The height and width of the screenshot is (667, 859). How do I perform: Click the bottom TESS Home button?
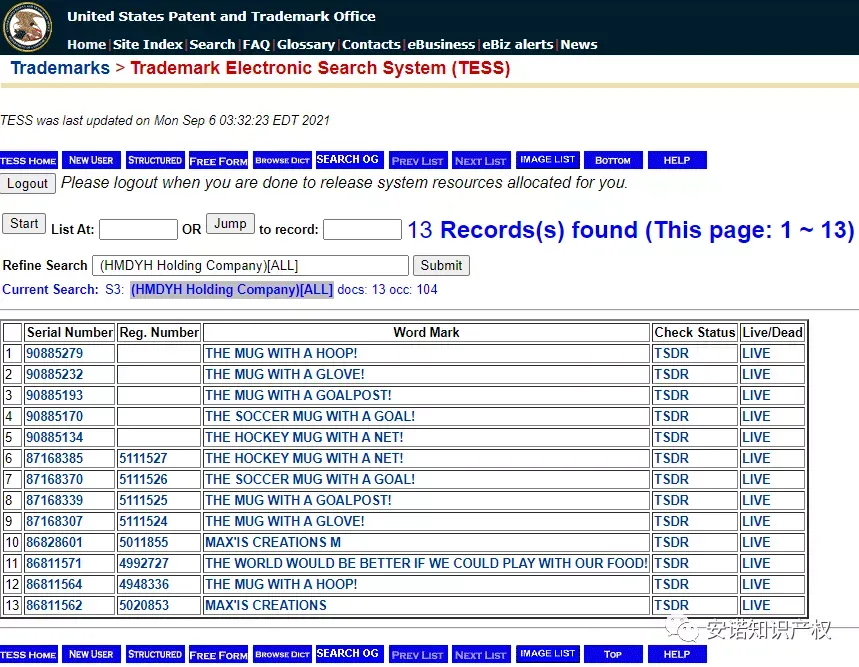(x=28, y=654)
